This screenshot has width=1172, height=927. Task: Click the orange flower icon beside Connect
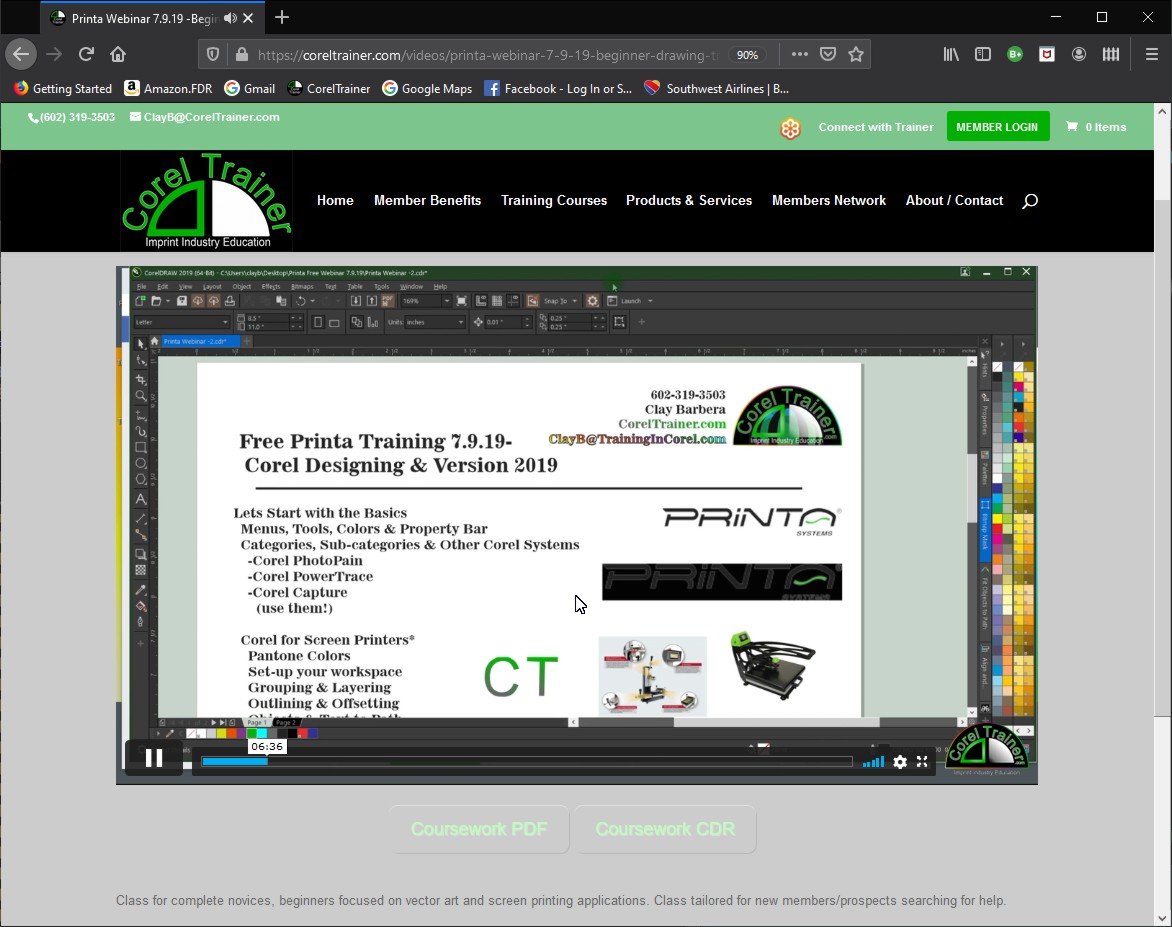pos(790,128)
